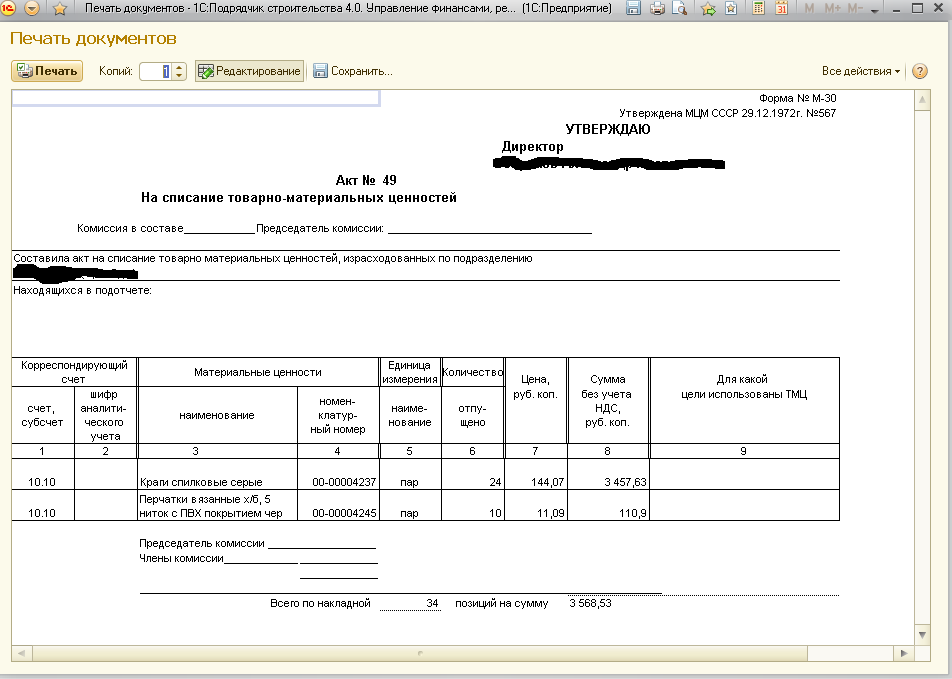
Task: Select the 'Всего по накладной' text
Action: coord(320,604)
